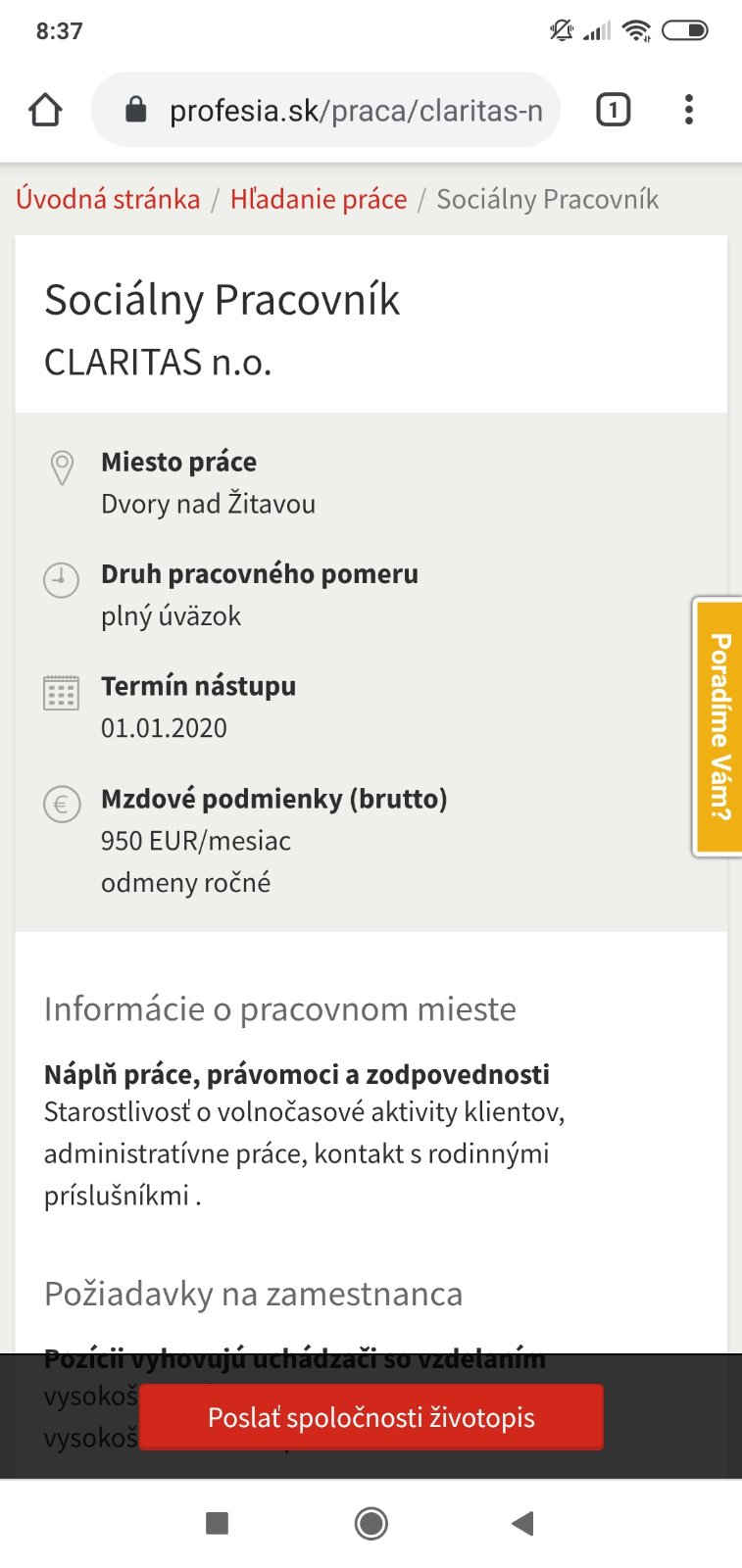Tap the calendar icon beside Termín nástupu
The image size is (742, 1568).
click(x=61, y=693)
